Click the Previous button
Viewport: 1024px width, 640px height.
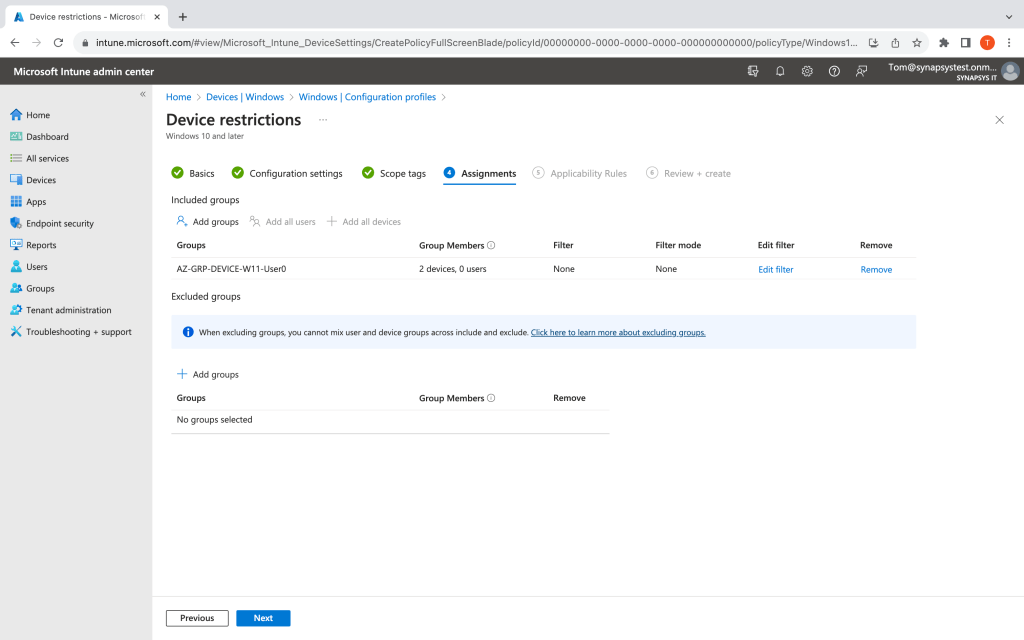click(197, 618)
